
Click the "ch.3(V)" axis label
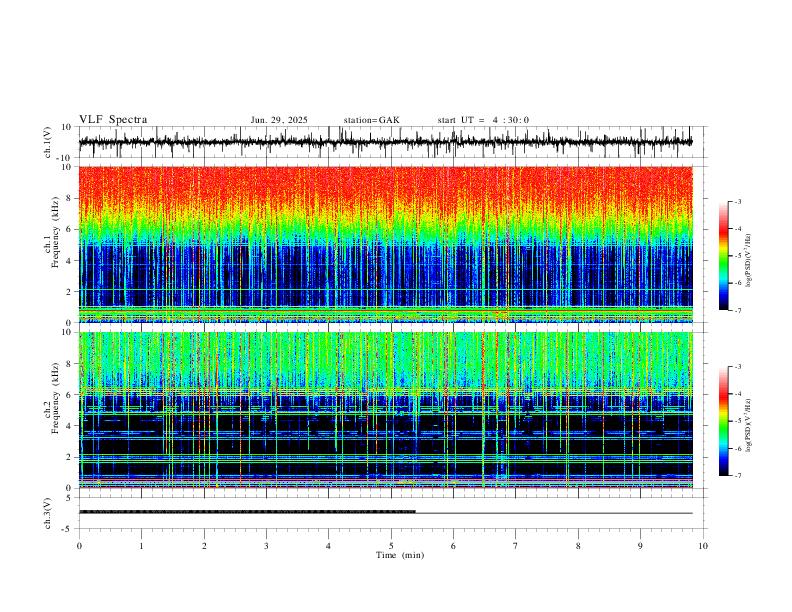[x=48, y=513]
